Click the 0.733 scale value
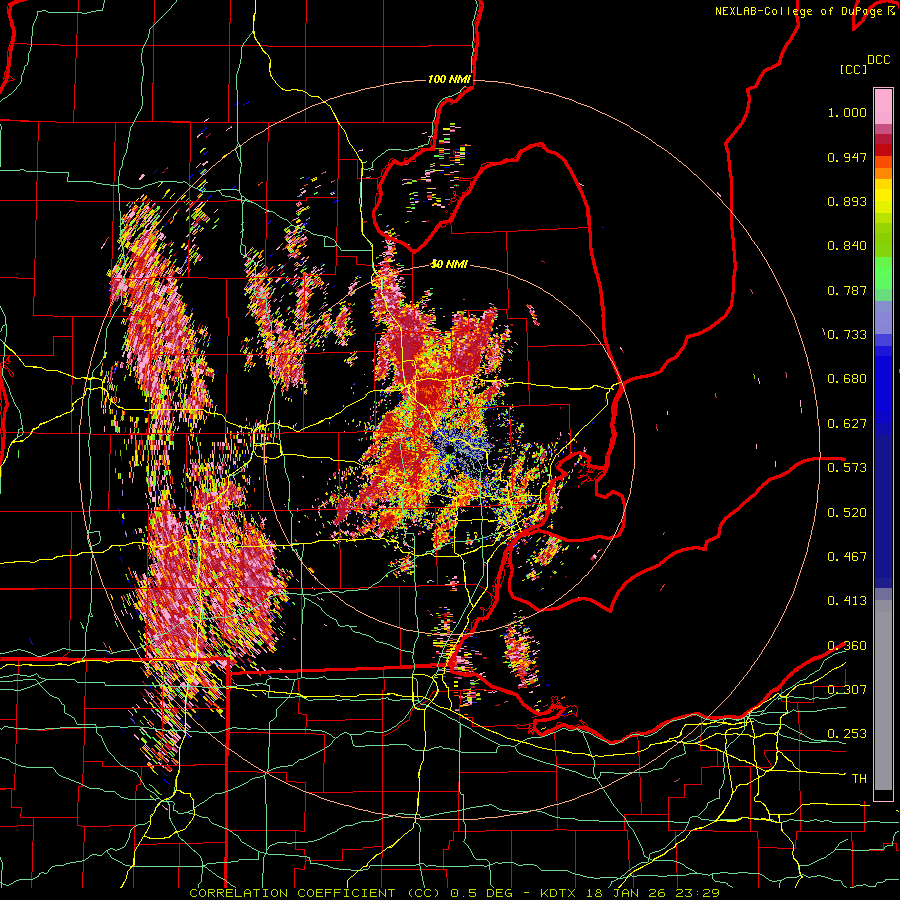Screen dimensions: 900x900 point(847,335)
